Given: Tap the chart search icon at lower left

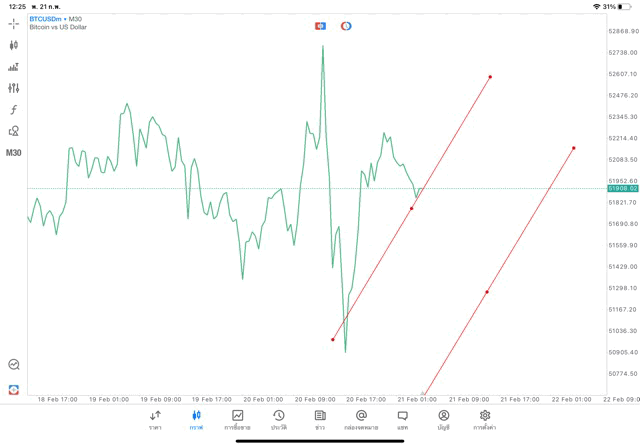Looking at the screenshot, I should pyautogui.click(x=14, y=365).
